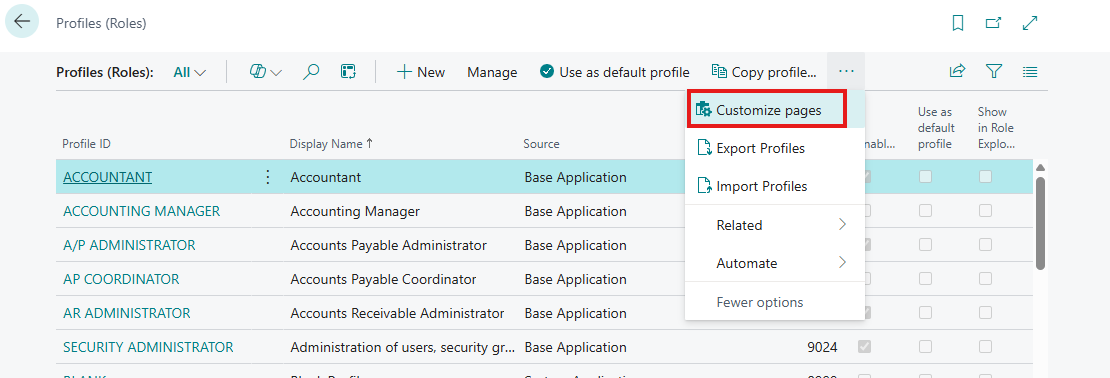Toggle the filter pane icon

994,71
